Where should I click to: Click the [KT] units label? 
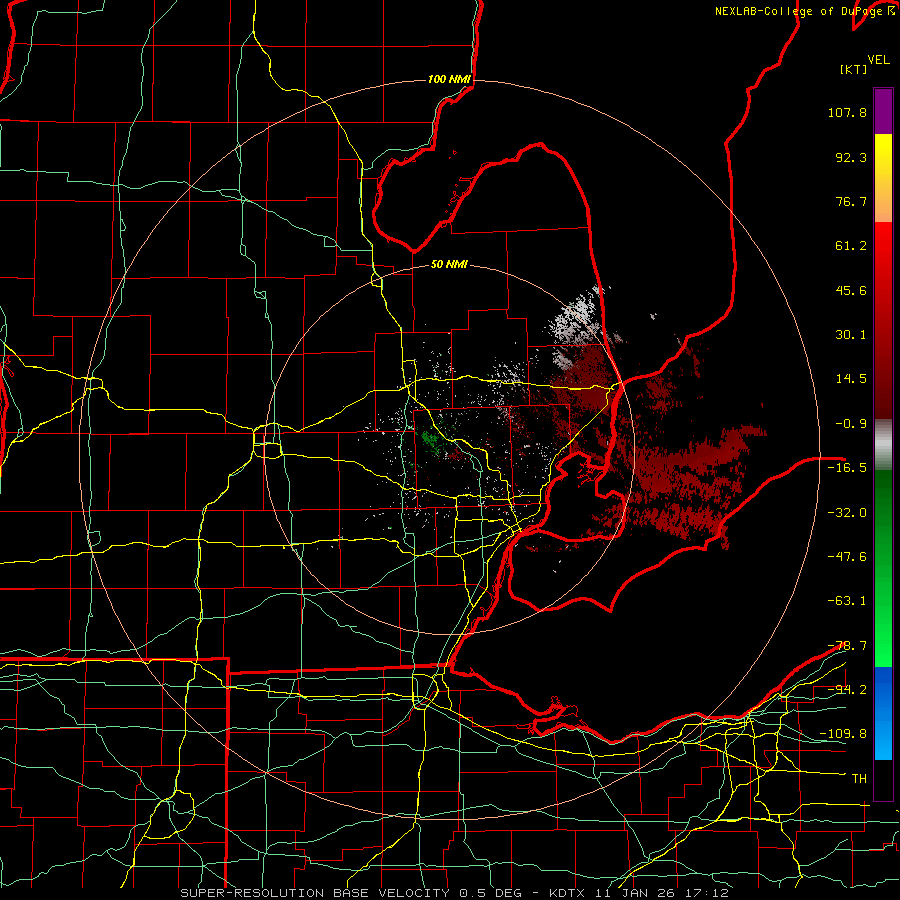853,69
